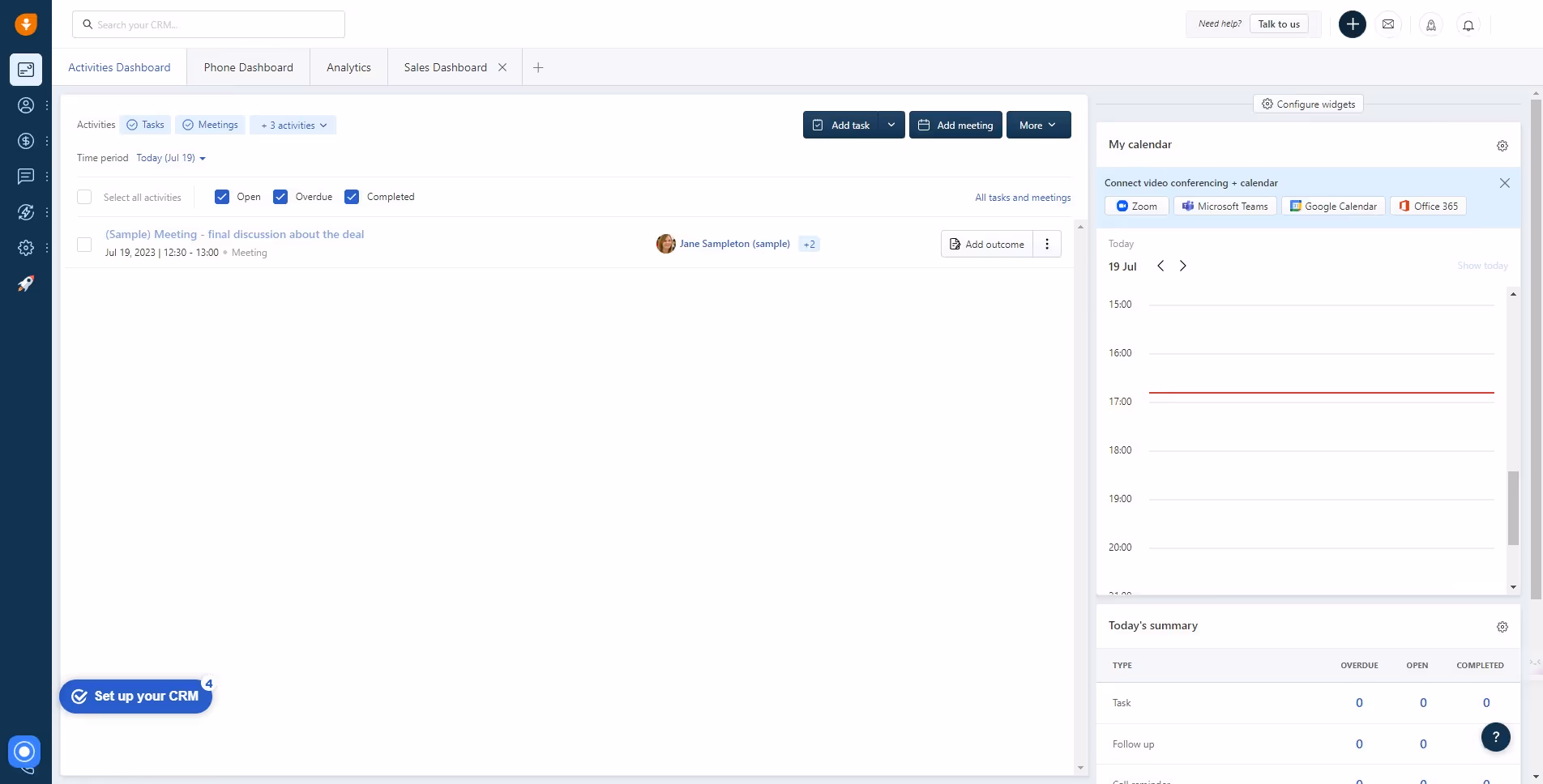Open the sample meeting title link

click(234, 234)
